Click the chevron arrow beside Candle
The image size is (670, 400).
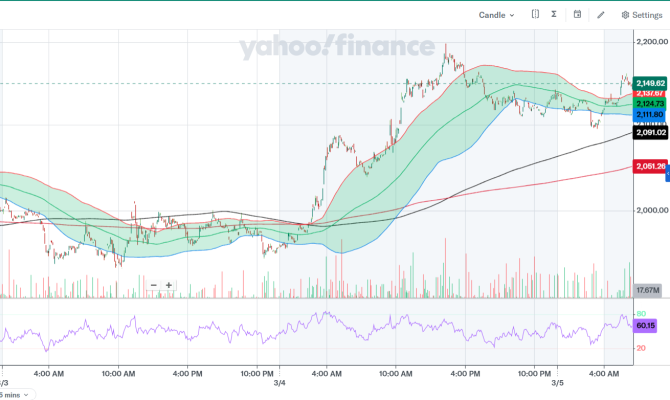[x=512, y=15]
